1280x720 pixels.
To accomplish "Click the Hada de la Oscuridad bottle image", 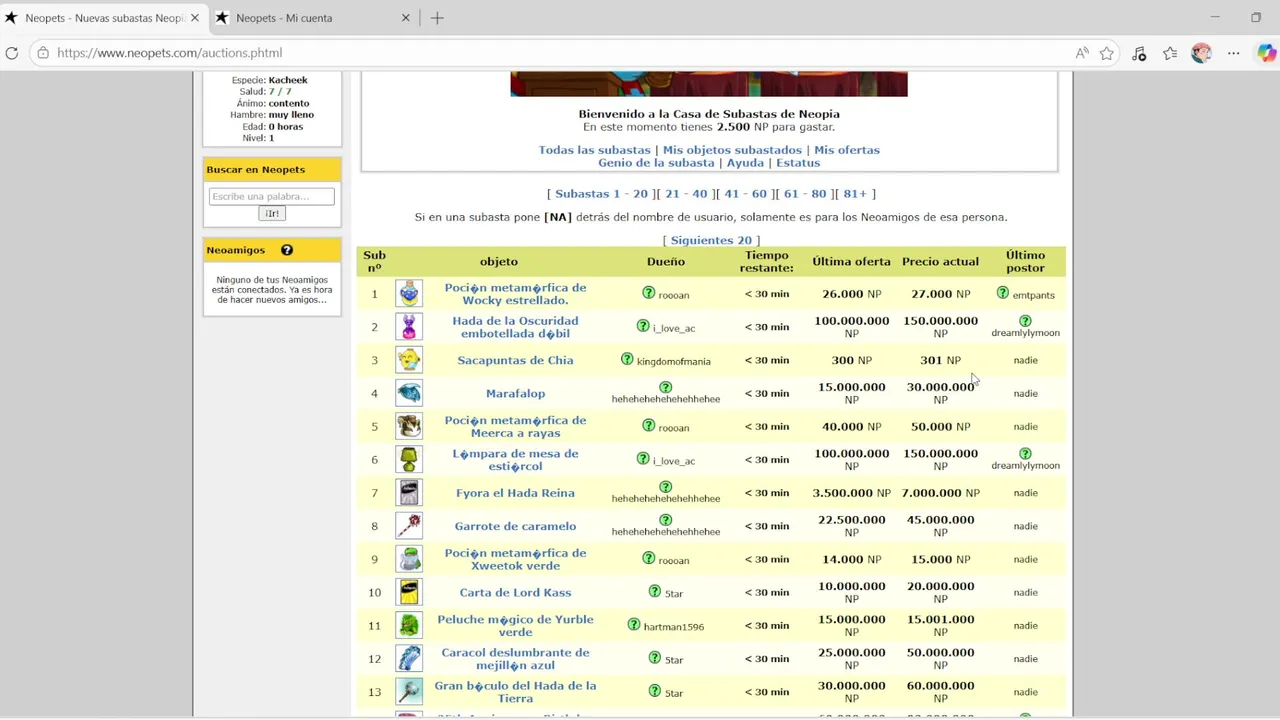I will click(x=409, y=326).
